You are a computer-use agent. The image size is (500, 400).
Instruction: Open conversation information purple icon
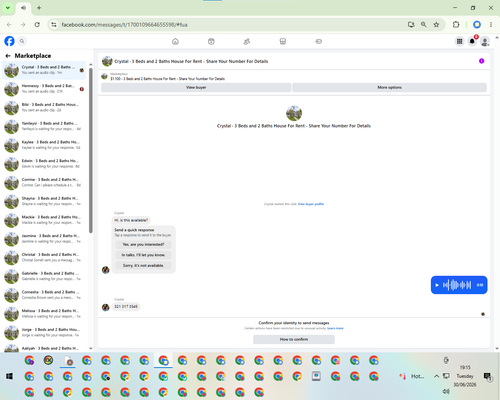click(x=481, y=61)
